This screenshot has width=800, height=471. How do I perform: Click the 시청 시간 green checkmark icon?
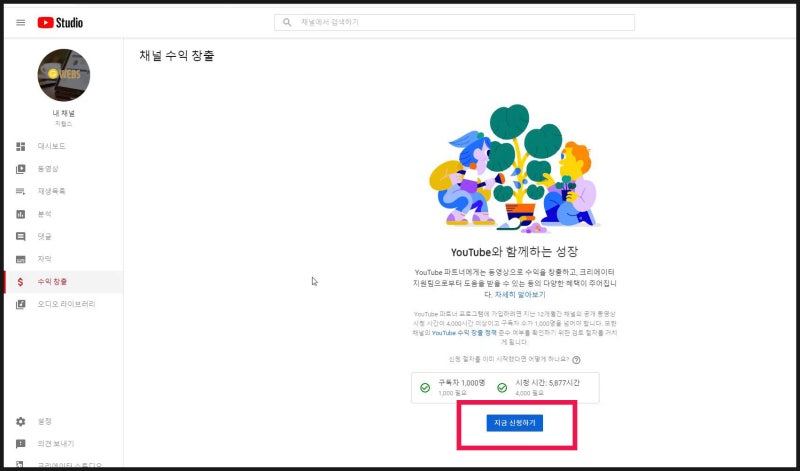pos(502,388)
